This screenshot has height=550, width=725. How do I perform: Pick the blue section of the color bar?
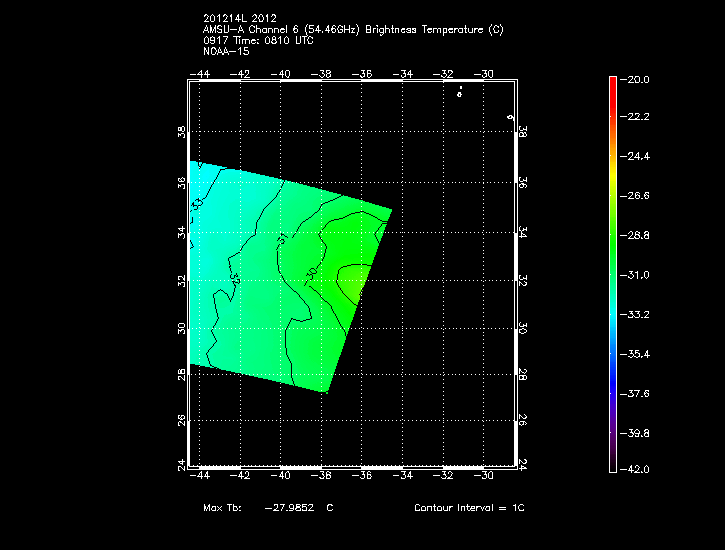tap(612, 370)
